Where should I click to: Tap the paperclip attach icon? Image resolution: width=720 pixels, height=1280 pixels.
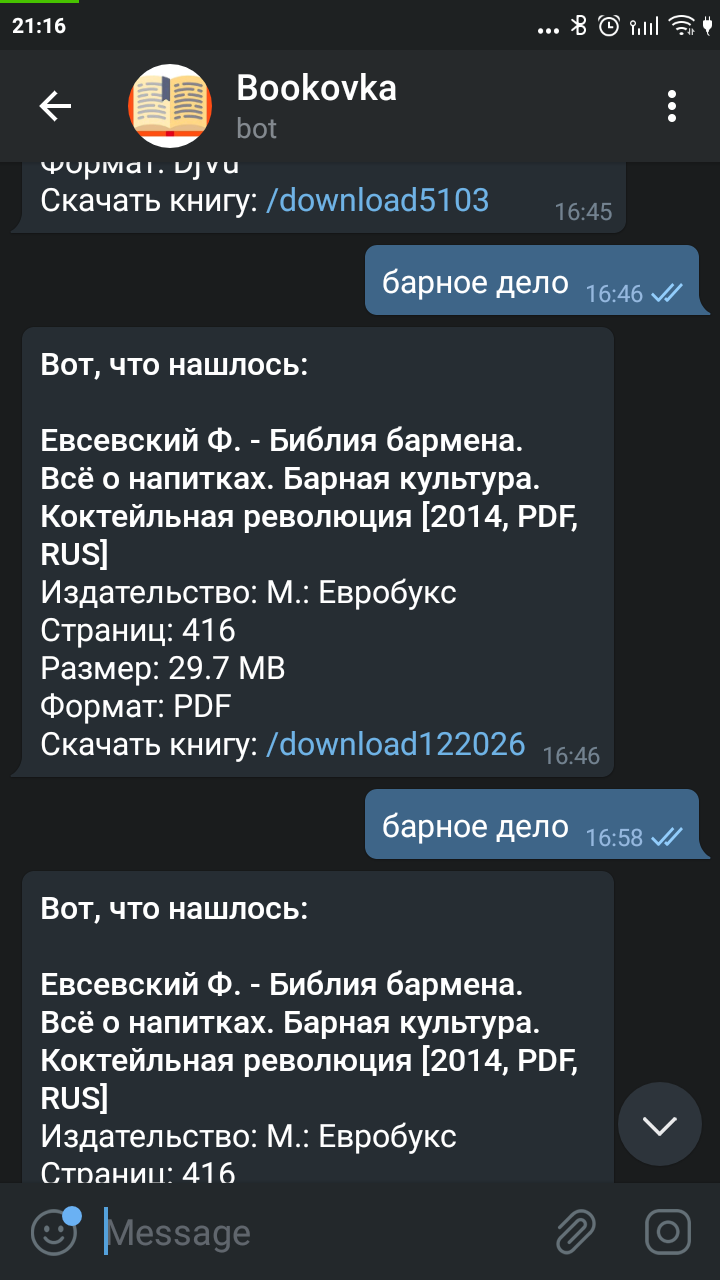(x=576, y=1231)
